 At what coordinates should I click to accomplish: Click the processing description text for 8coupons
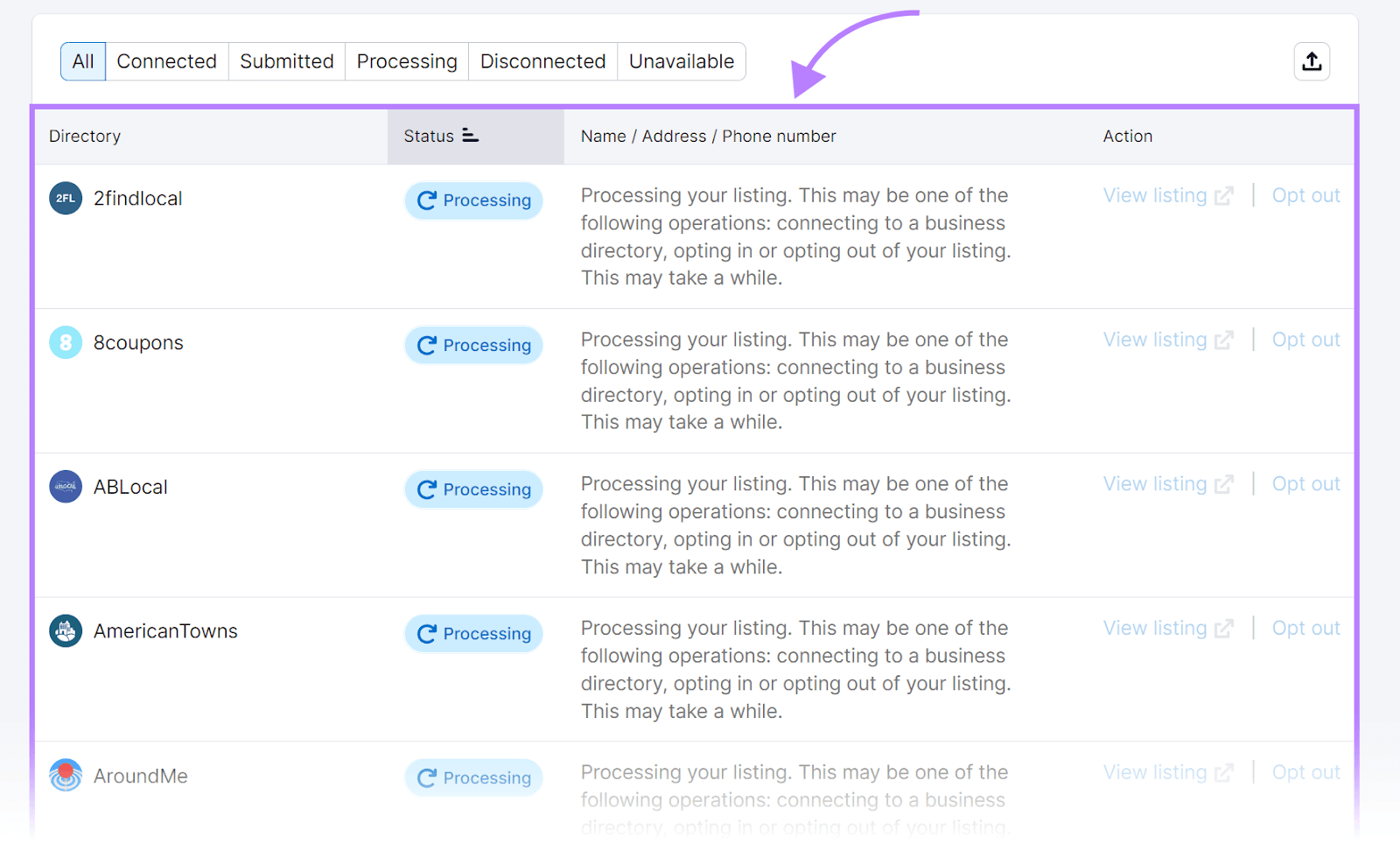(795, 381)
